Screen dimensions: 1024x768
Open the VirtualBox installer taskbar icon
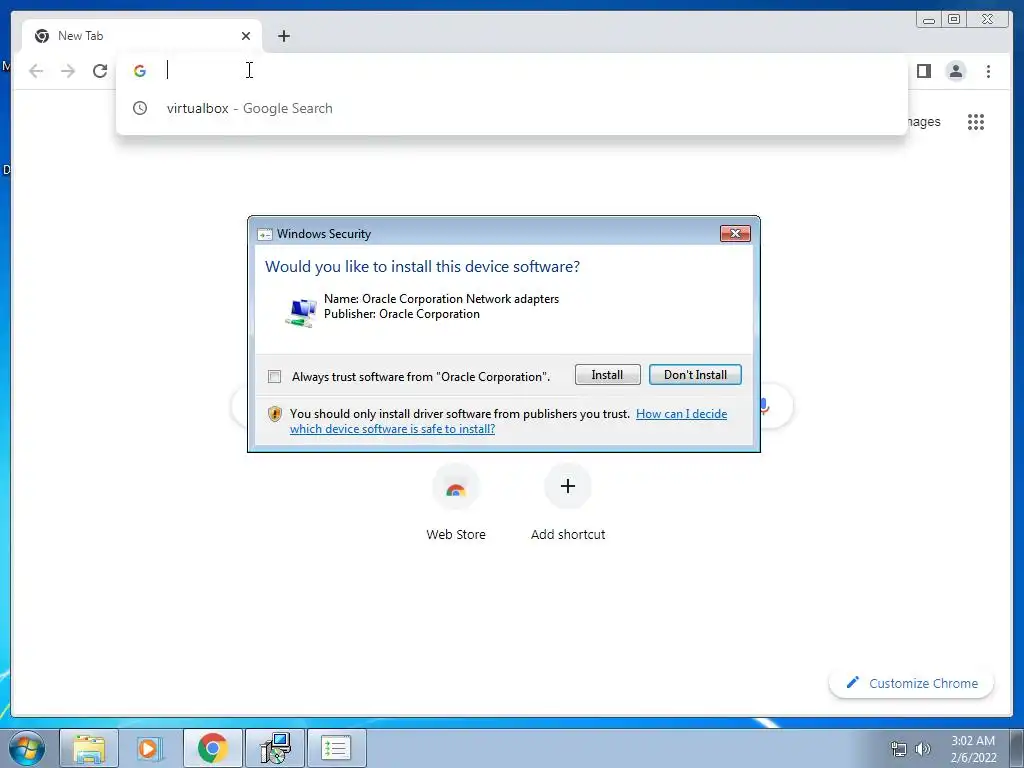pos(275,748)
